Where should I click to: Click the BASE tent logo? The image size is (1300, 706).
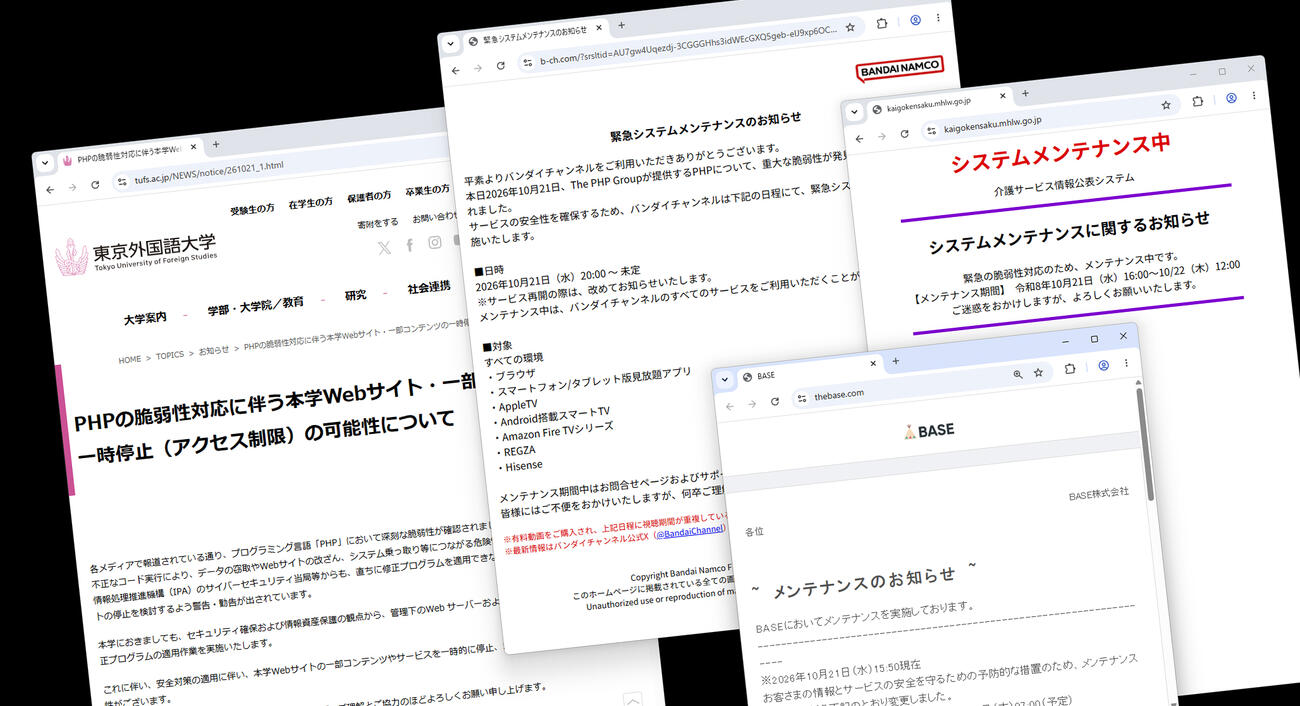(x=929, y=431)
